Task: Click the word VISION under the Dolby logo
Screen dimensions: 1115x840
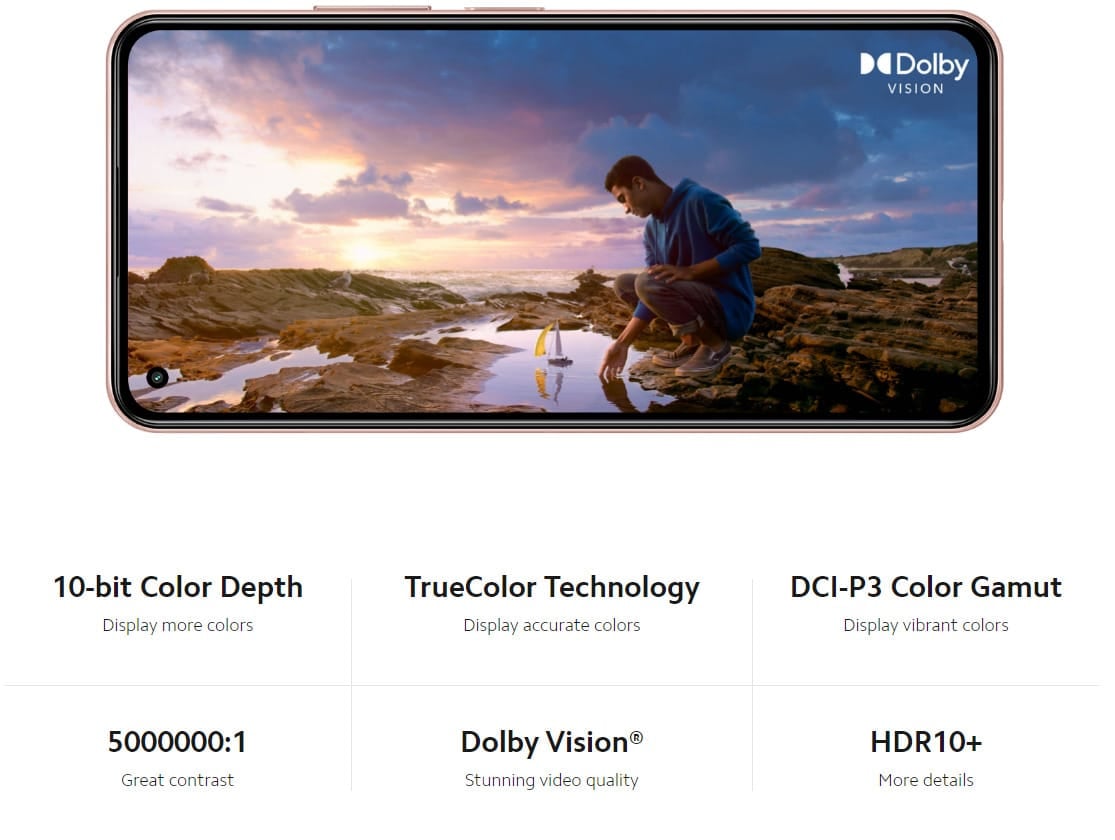Action: click(915, 89)
